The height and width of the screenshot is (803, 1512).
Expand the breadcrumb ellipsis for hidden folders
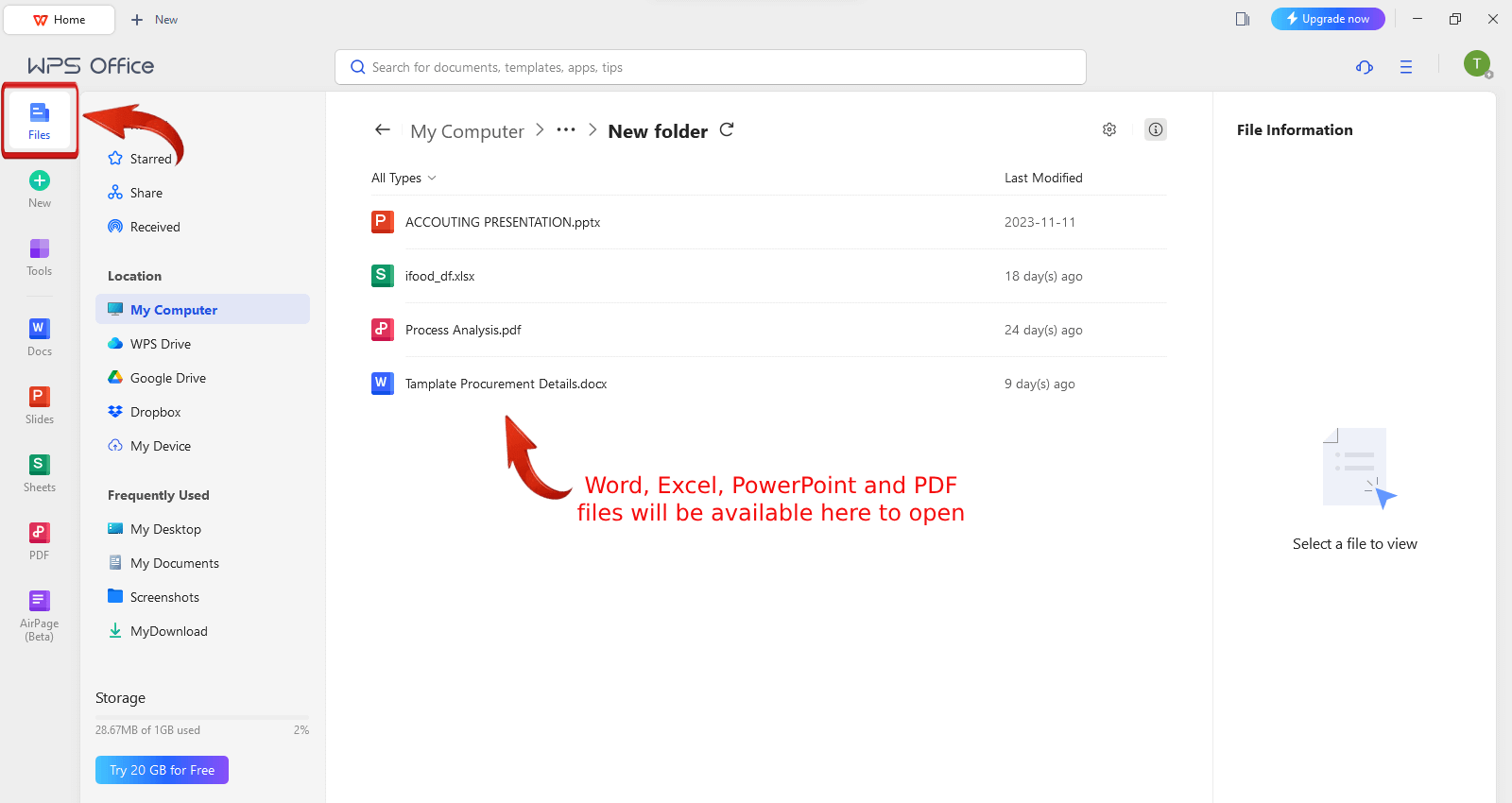[x=566, y=129]
